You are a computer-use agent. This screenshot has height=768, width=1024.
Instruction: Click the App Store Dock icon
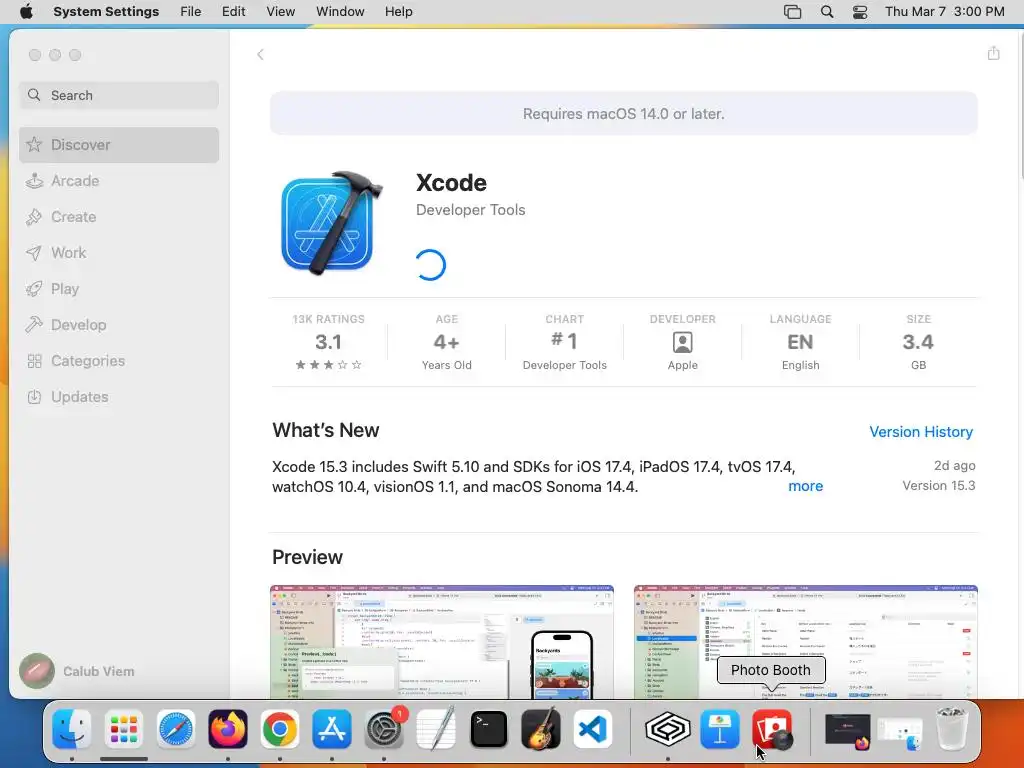[x=332, y=729]
